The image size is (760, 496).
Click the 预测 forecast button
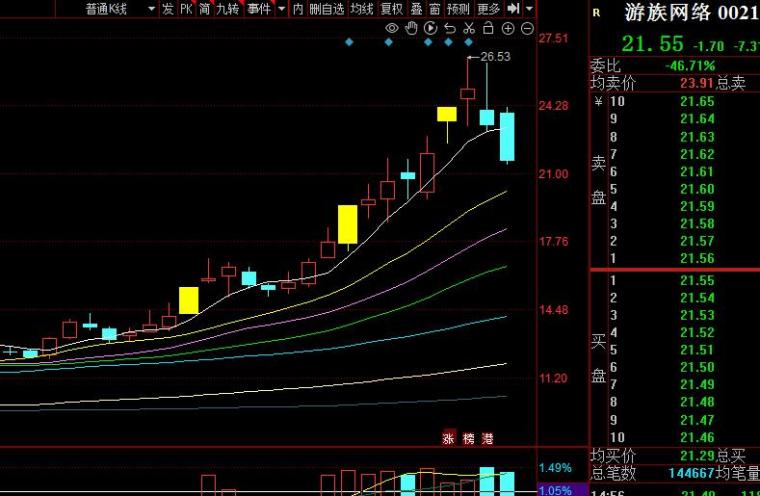click(x=458, y=9)
